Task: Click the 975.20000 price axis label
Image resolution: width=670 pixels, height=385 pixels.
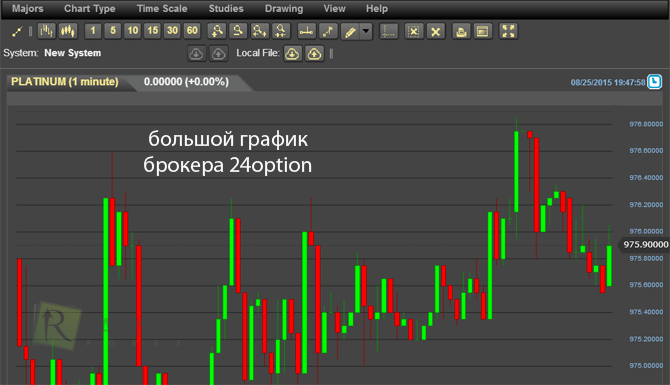Action: tap(646, 339)
